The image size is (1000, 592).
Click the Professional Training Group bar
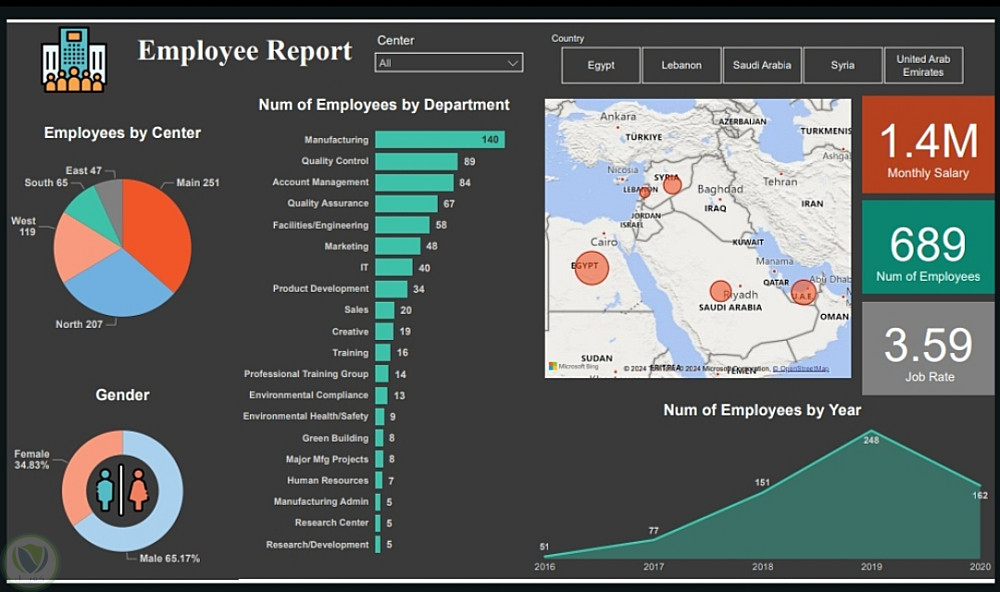point(381,374)
